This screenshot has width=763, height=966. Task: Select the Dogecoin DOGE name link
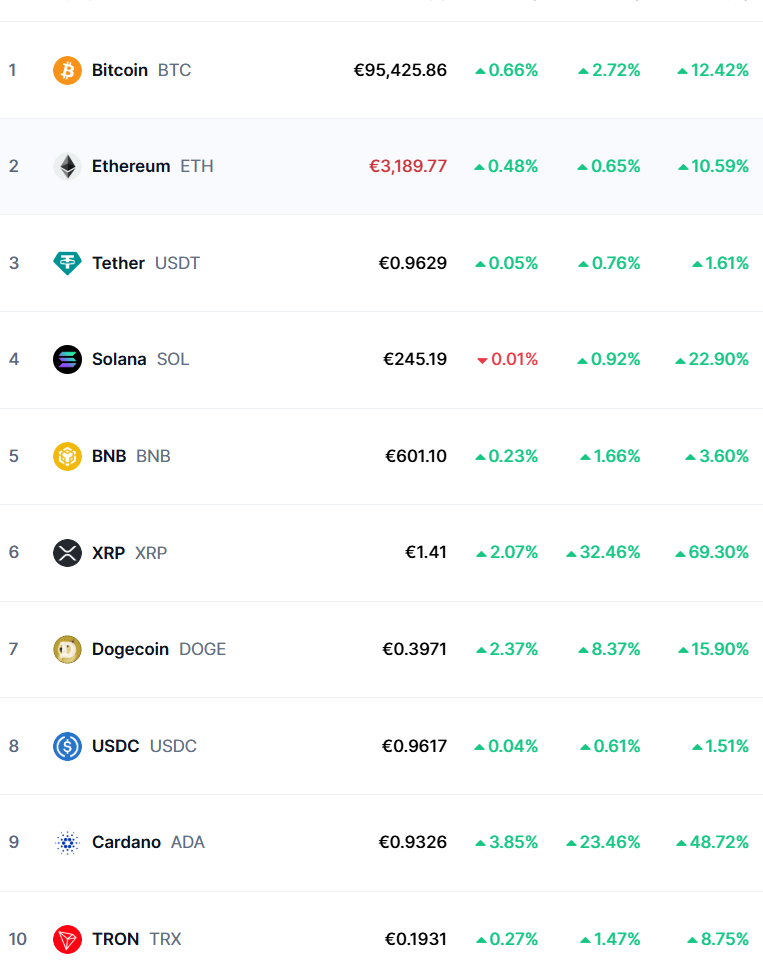[159, 649]
